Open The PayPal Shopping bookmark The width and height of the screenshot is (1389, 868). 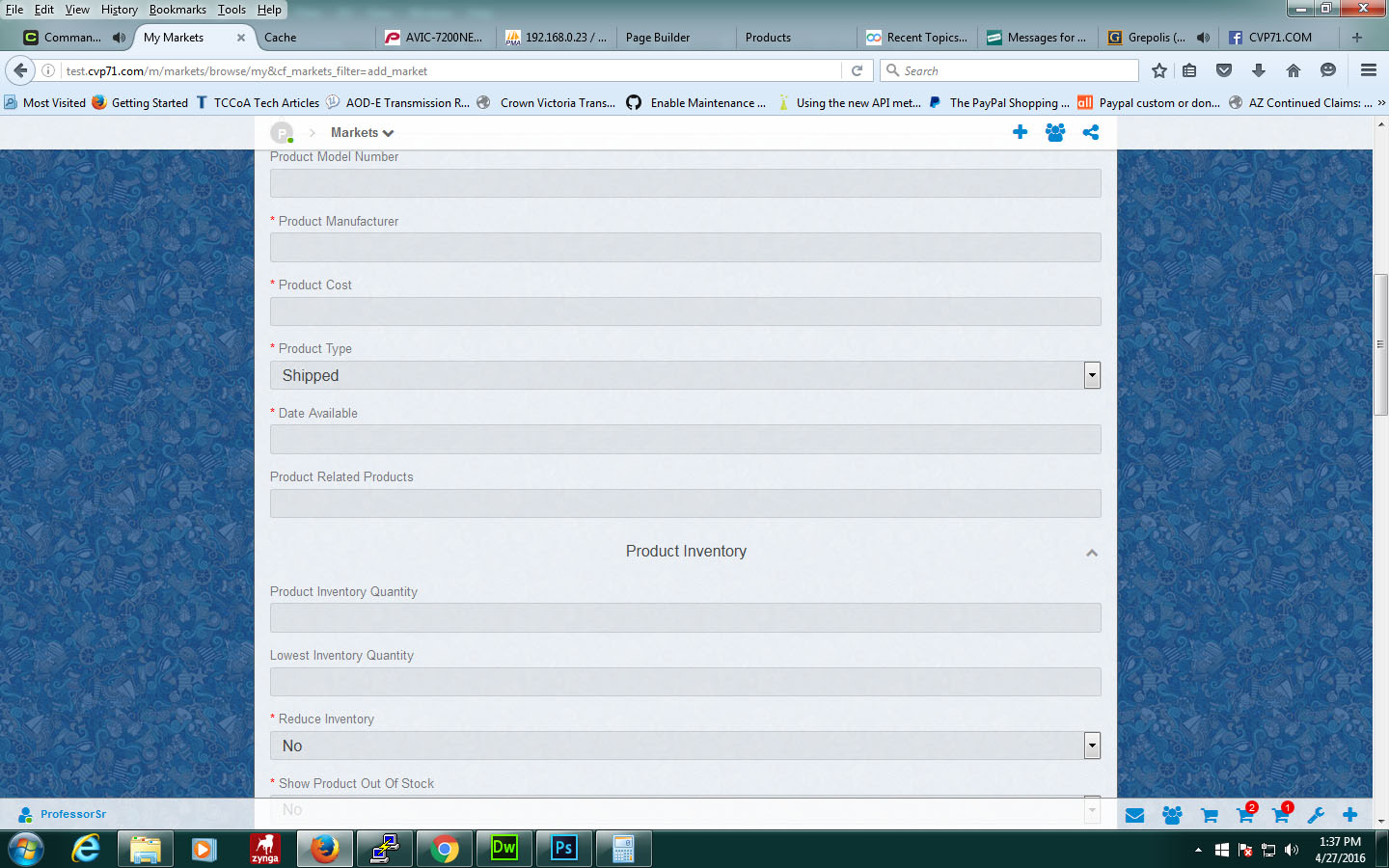click(999, 102)
